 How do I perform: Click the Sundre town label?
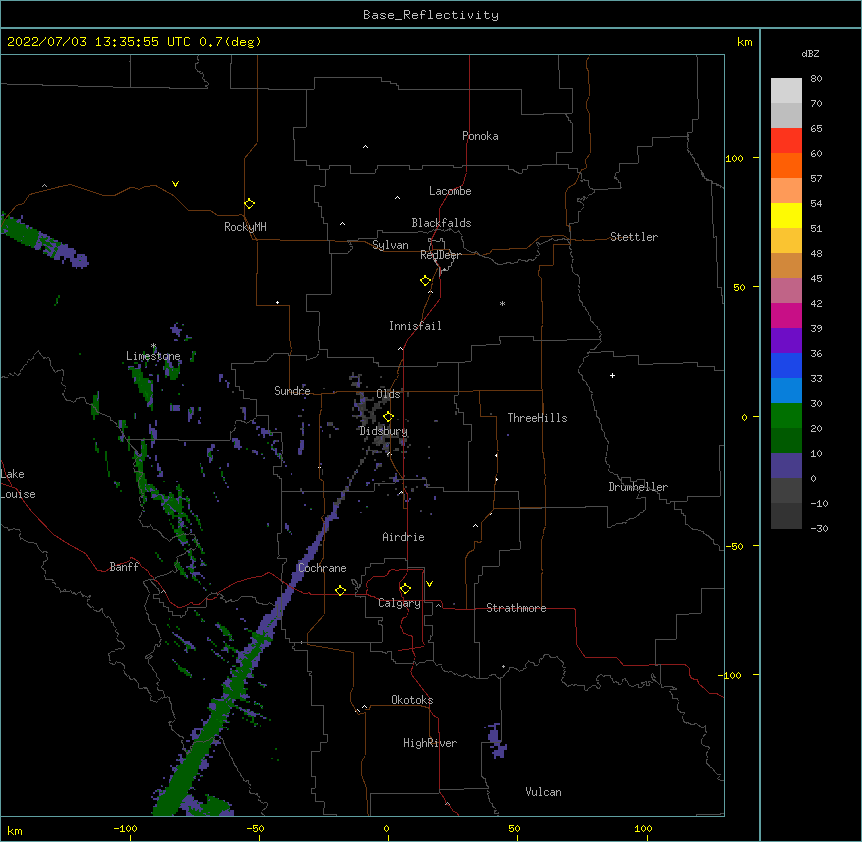tap(292, 391)
